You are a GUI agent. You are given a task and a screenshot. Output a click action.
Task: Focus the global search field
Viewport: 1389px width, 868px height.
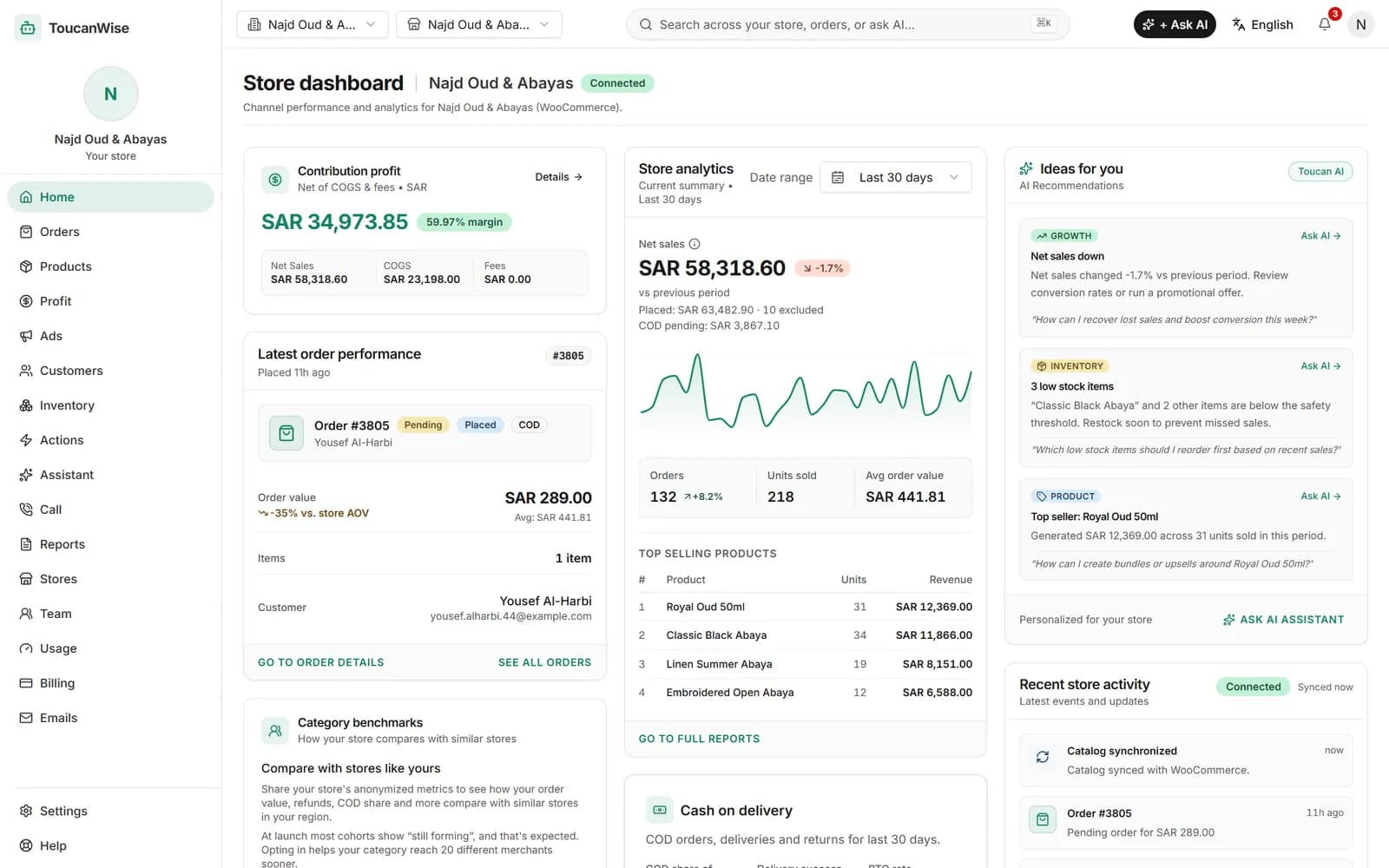tap(847, 24)
